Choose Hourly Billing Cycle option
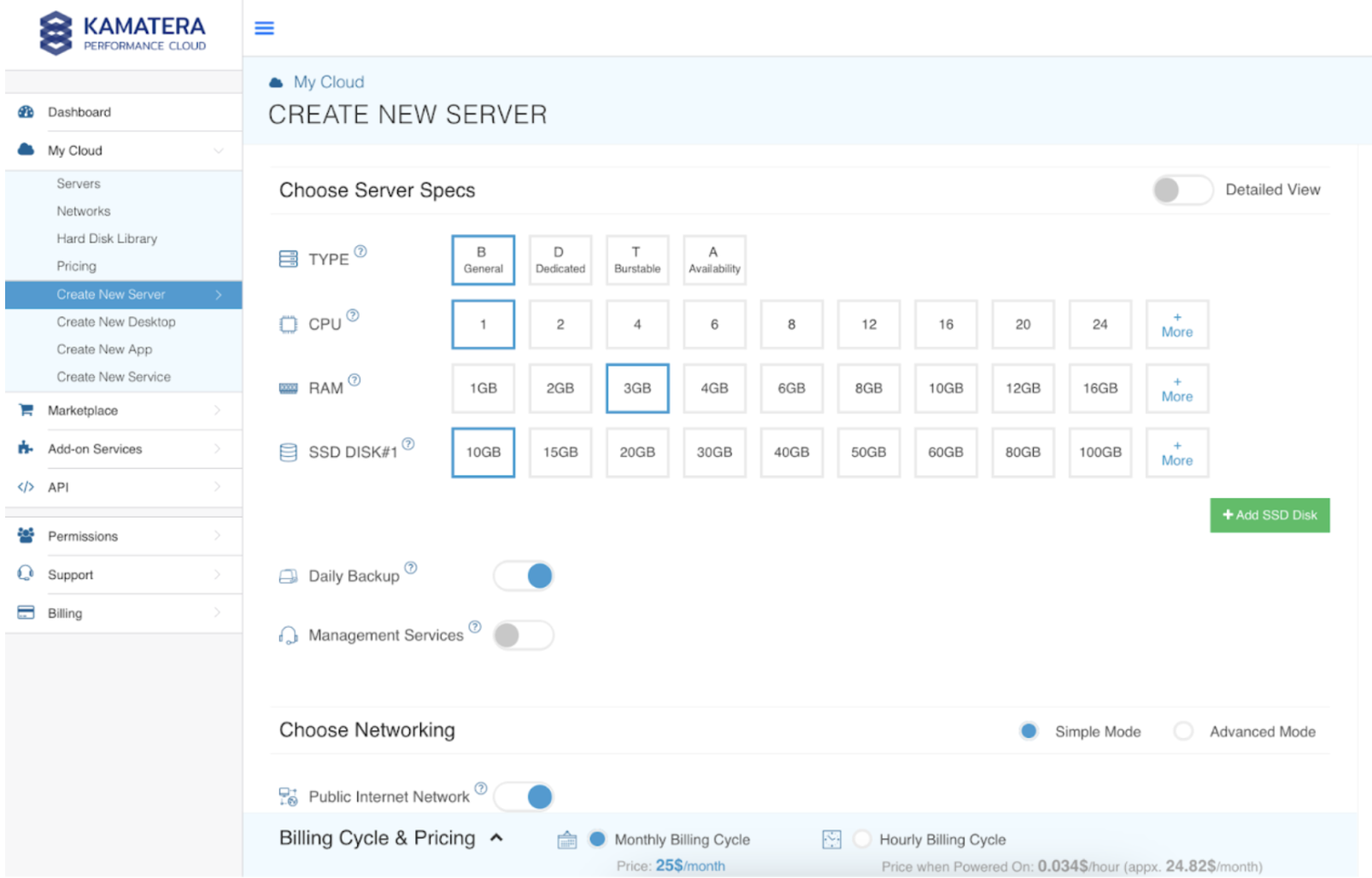This screenshot has height=878, width=1372. click(x=862, y=840)
